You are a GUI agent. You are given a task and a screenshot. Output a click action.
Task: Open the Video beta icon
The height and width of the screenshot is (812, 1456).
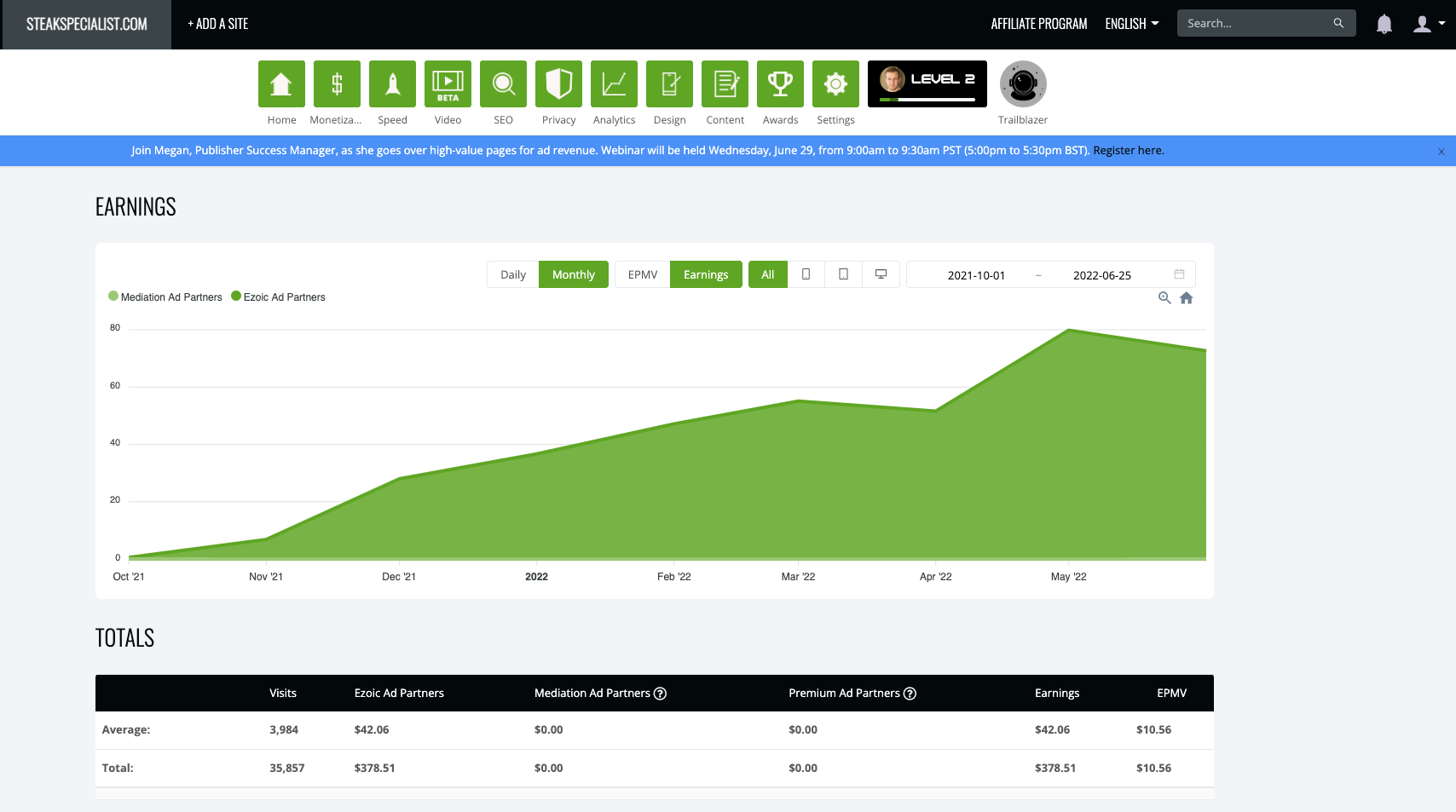tap(448, 84)
